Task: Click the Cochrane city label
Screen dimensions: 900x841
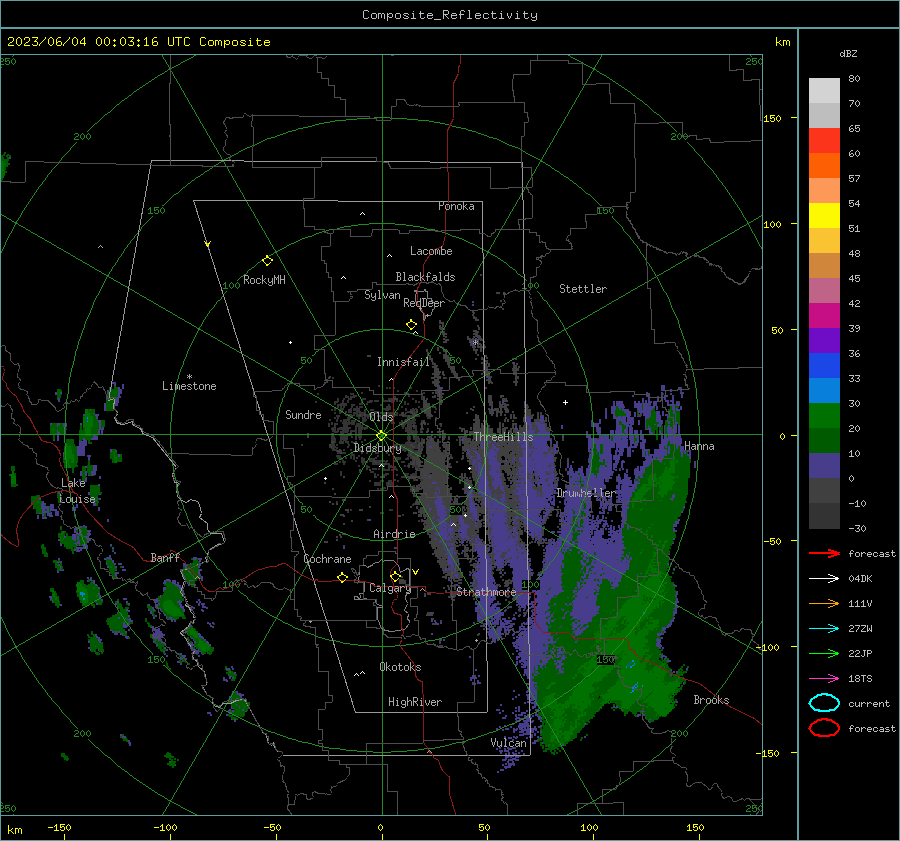Action: (x=327, y=559)
